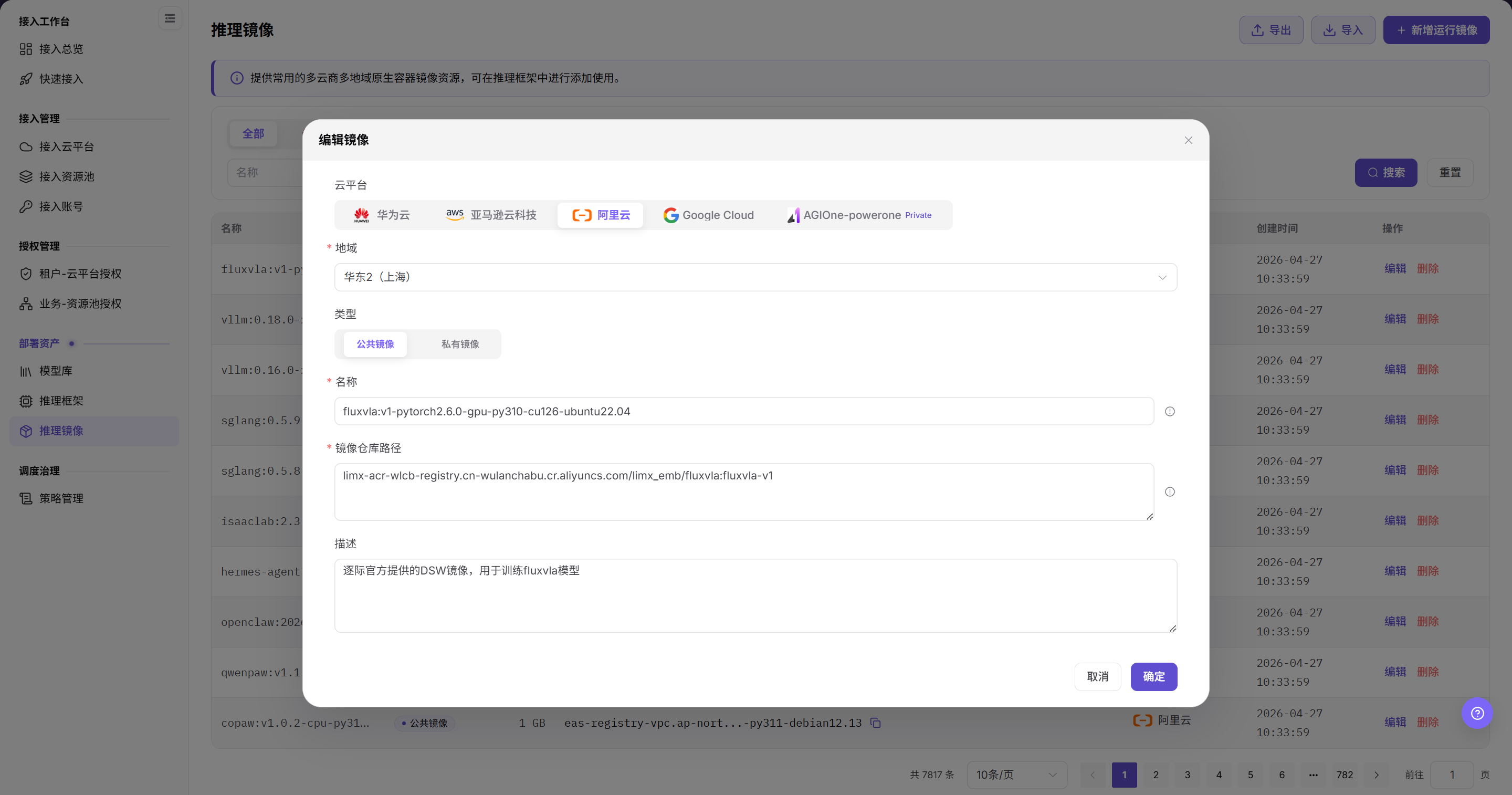Click the 名称 search field behind dialog

tap(265, 173)
